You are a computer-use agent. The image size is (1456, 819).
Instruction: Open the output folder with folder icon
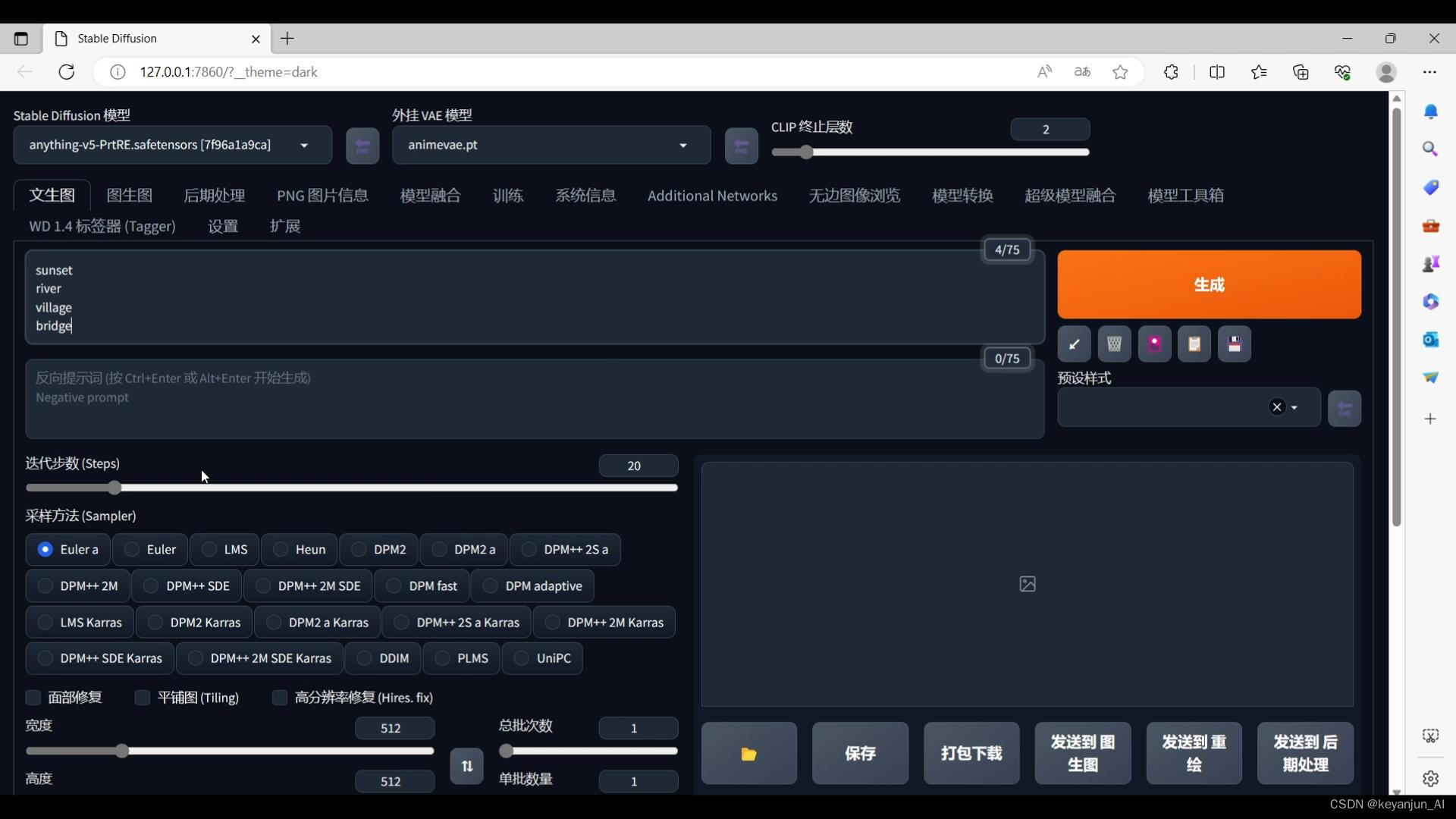pyautogui.click(x=748, y=754)
